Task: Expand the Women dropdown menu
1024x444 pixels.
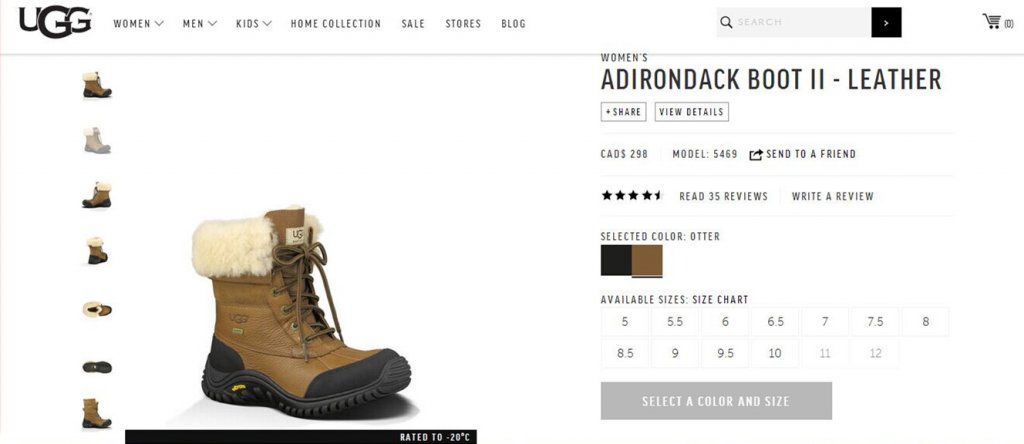Action: tap(138, 24)
